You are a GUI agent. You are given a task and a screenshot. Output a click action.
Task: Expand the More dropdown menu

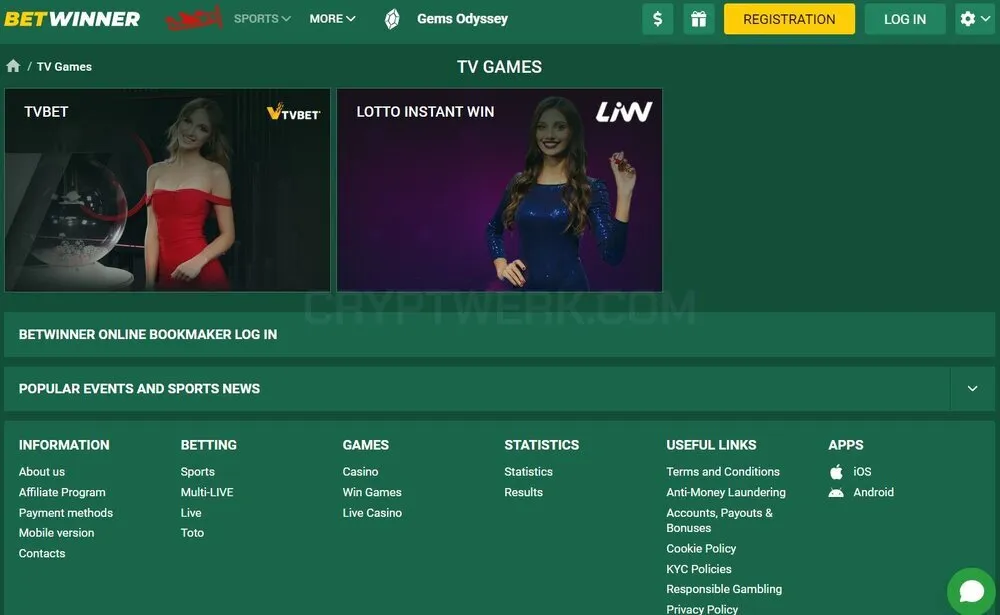tap(332, 19)
